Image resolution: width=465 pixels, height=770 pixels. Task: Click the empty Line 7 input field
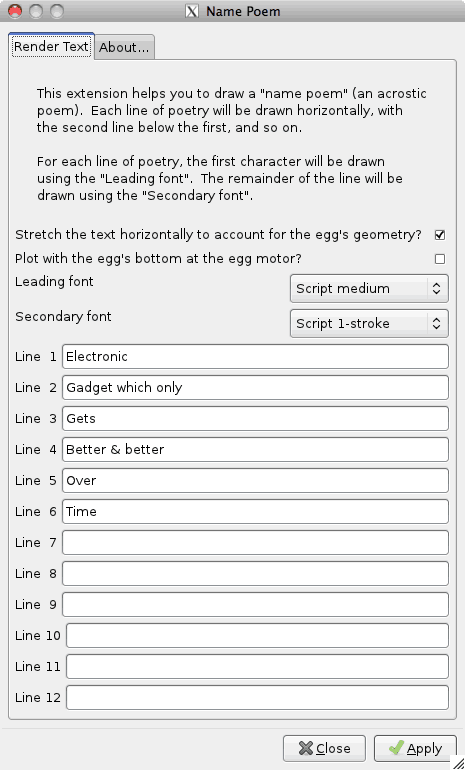(x=255, y=542)
